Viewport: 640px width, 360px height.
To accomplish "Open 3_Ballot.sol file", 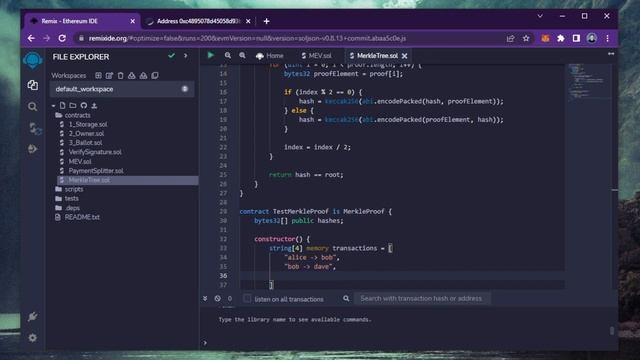I will click(85, 142).
